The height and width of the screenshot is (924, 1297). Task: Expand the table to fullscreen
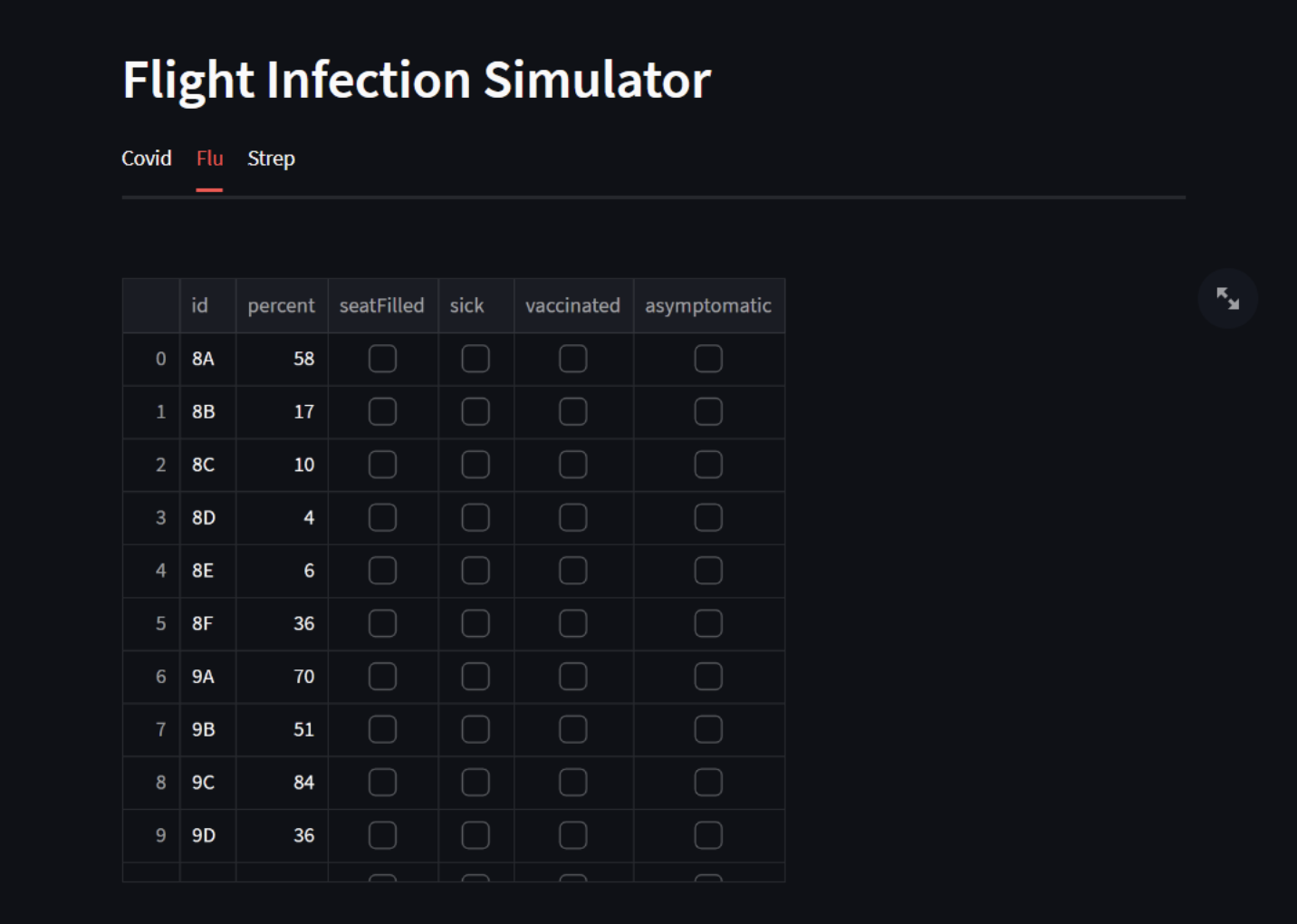pyautogui.click(x=1227, y=298)
